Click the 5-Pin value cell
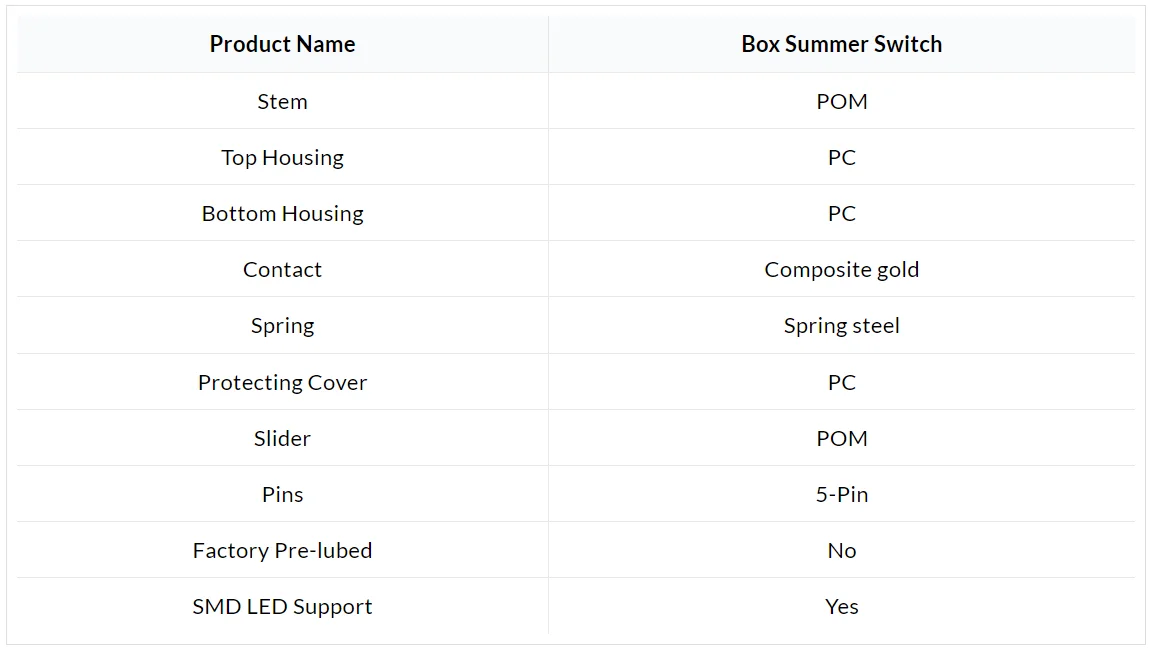The height and width of the screenshot is (652, 1152). tap(841, 494)
